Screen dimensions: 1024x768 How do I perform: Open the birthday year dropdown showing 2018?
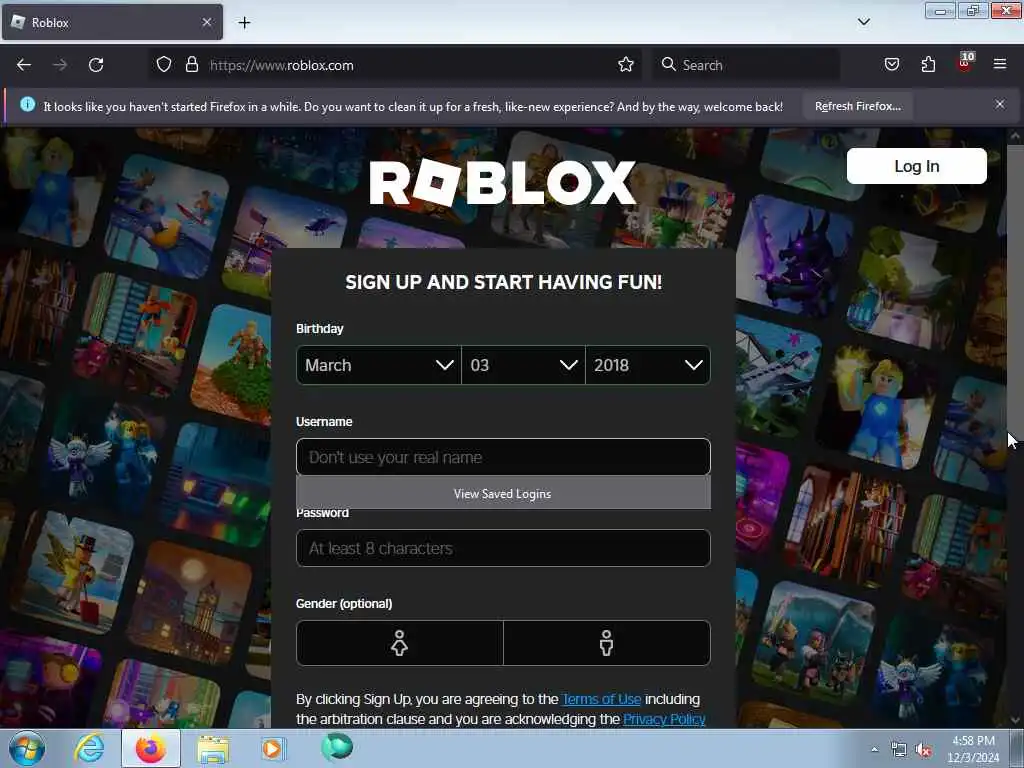(648, 365)
